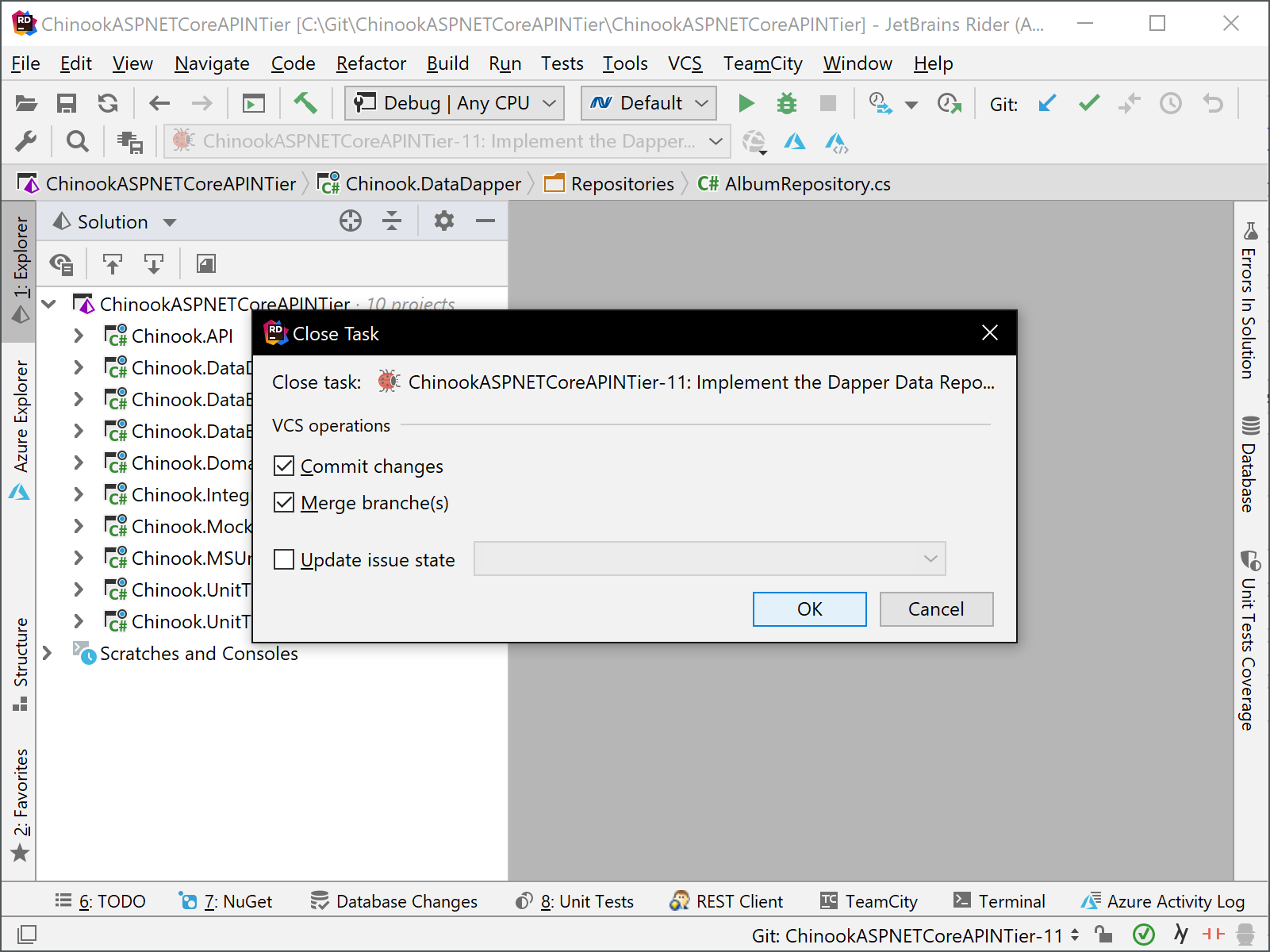Hide the Solution panel with minus icon
The width and height of the screenshot is (1270, 952).
click(x=485, y=221)
